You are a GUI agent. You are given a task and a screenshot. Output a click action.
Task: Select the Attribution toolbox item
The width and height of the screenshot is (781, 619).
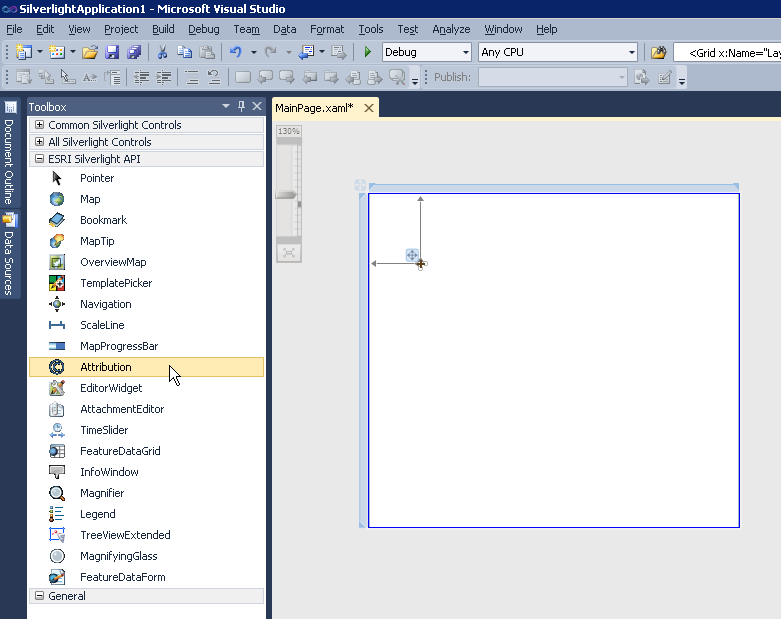pyautogui.click(x=146, y=367)
